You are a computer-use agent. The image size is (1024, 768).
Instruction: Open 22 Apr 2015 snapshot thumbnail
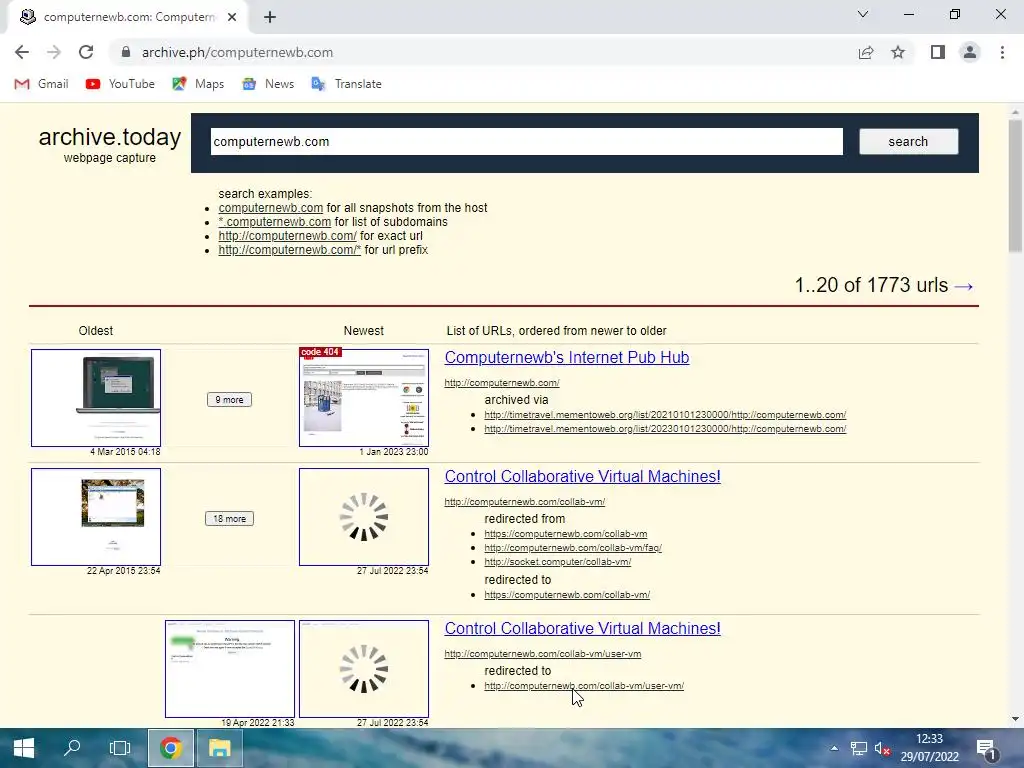pyautogui.click(x=96, y=517)
